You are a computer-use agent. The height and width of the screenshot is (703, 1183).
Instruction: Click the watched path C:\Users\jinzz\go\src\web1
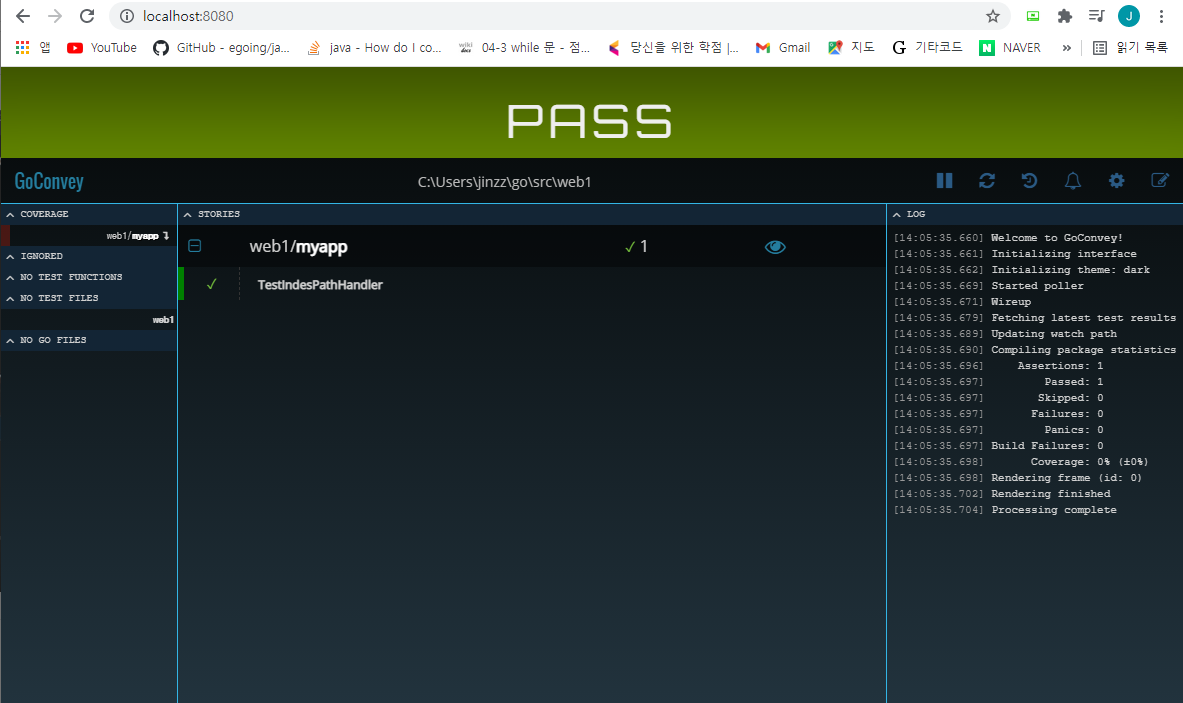point(505,182)
